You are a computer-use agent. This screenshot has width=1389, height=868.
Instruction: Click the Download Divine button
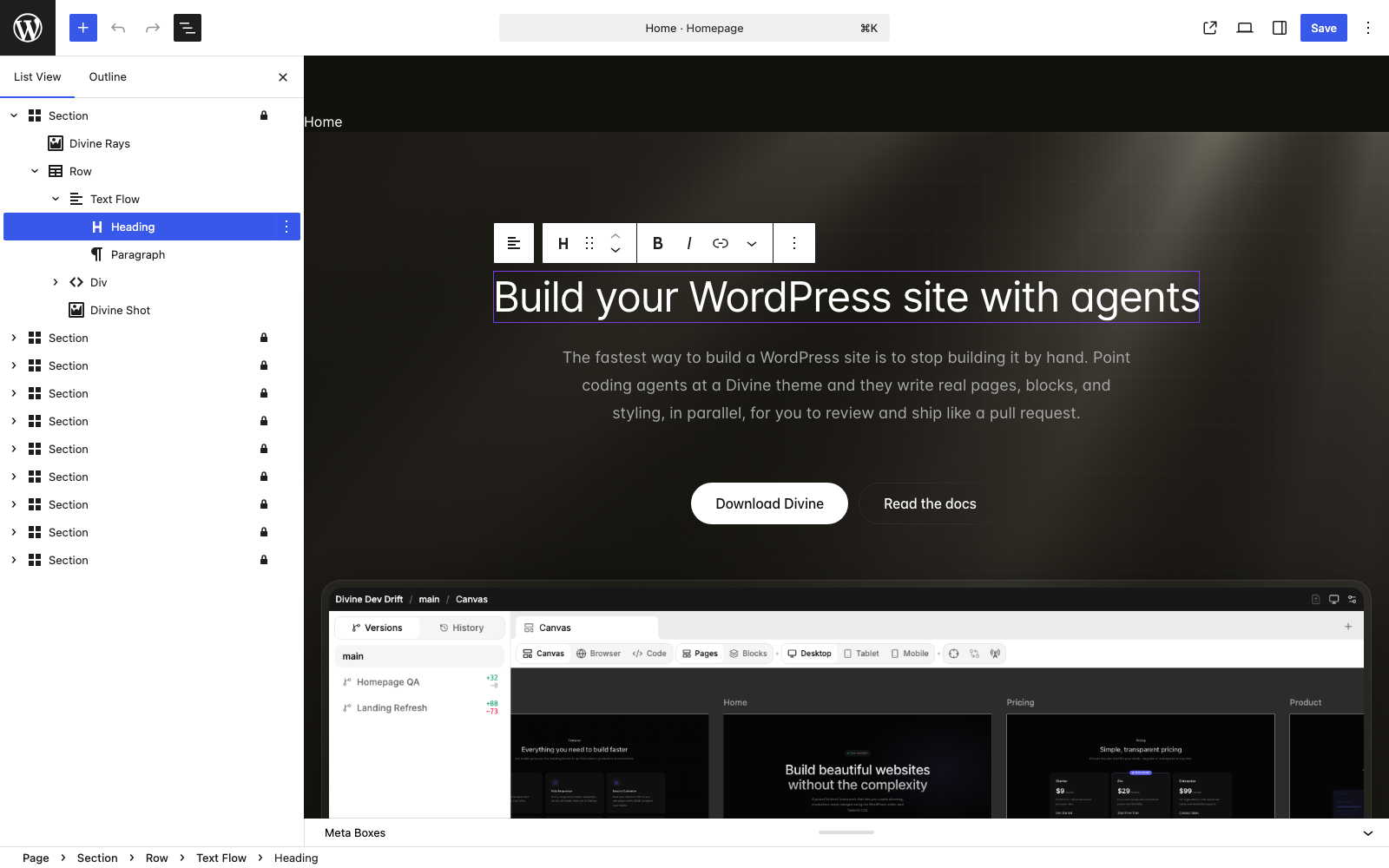click(x=769, y=503)
